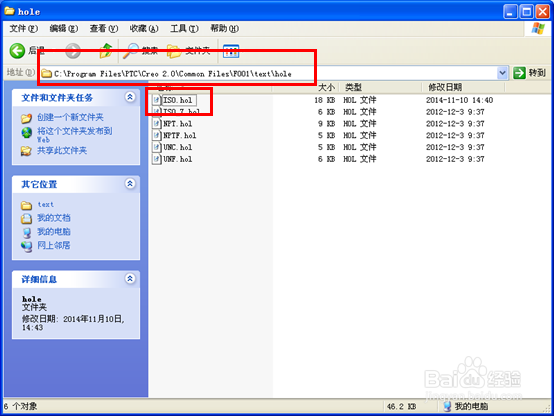554x416 pixels.
Task: Click the My Computer icon in sidebar
Action: pyautogui.click(x=26, y=233)
